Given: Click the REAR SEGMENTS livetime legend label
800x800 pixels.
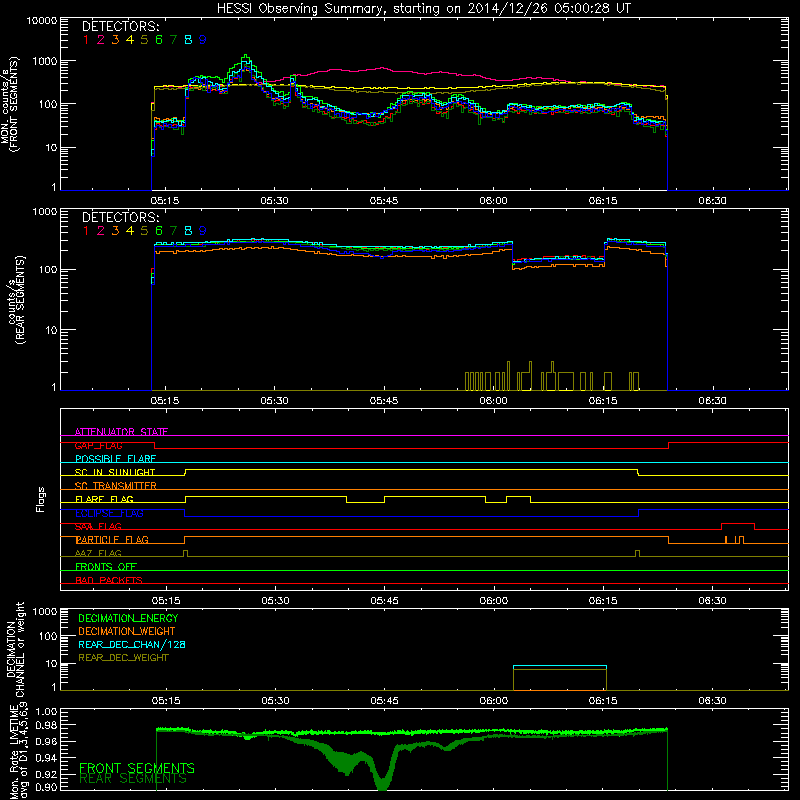Looking at the screenshot, I should 133,779.
